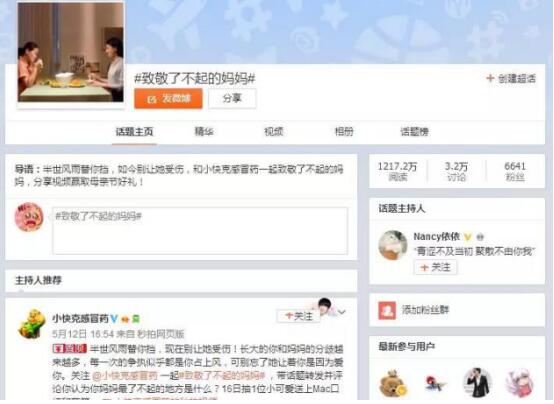This screenshot has height=404, width=554.
Task: Click the blue verified V badge
Action: (114, 319)
